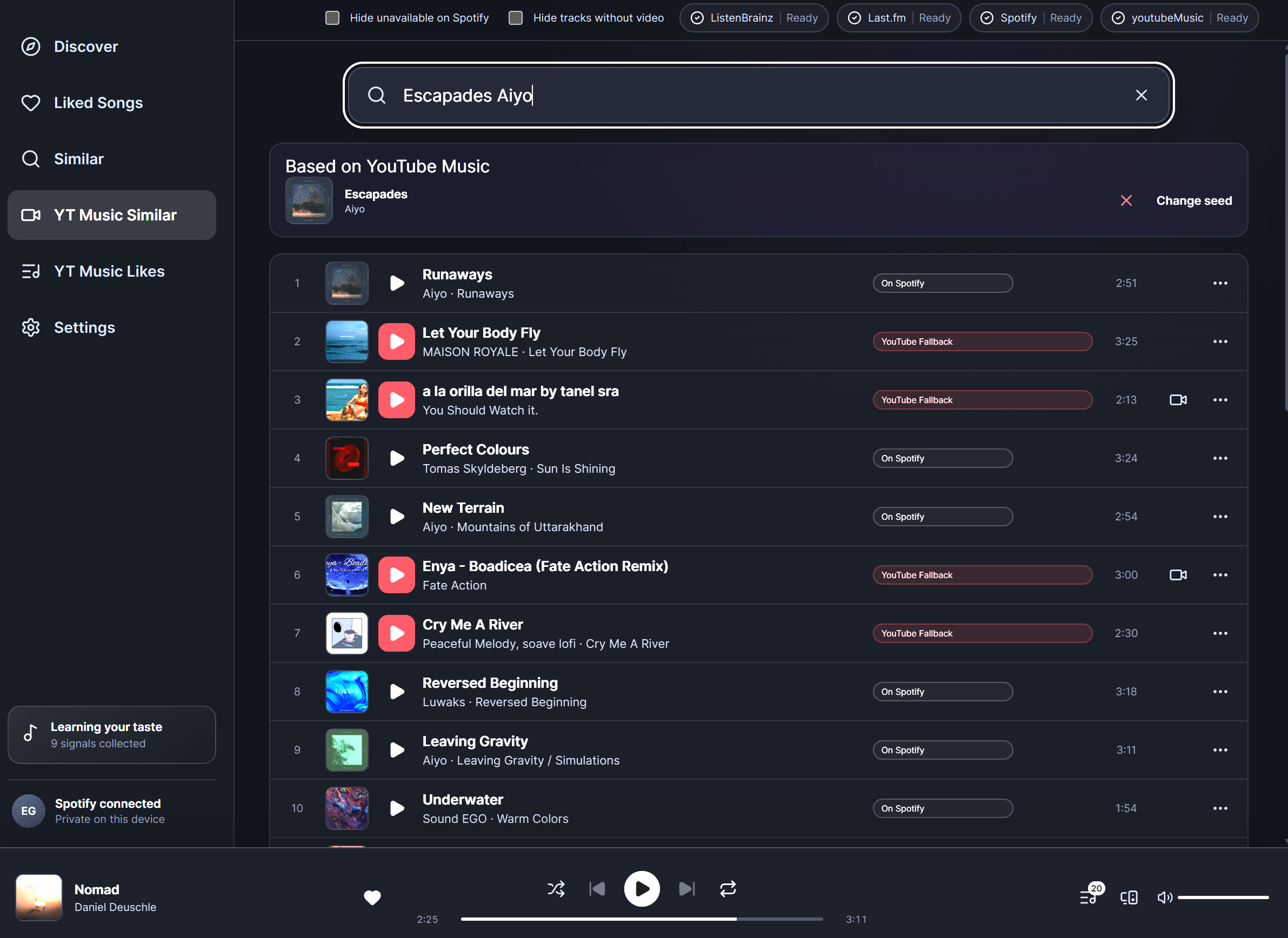This screenshot has width=1288, height=938.
Task: Click the Last.fm Ready status chip
Action: (899, 18)
